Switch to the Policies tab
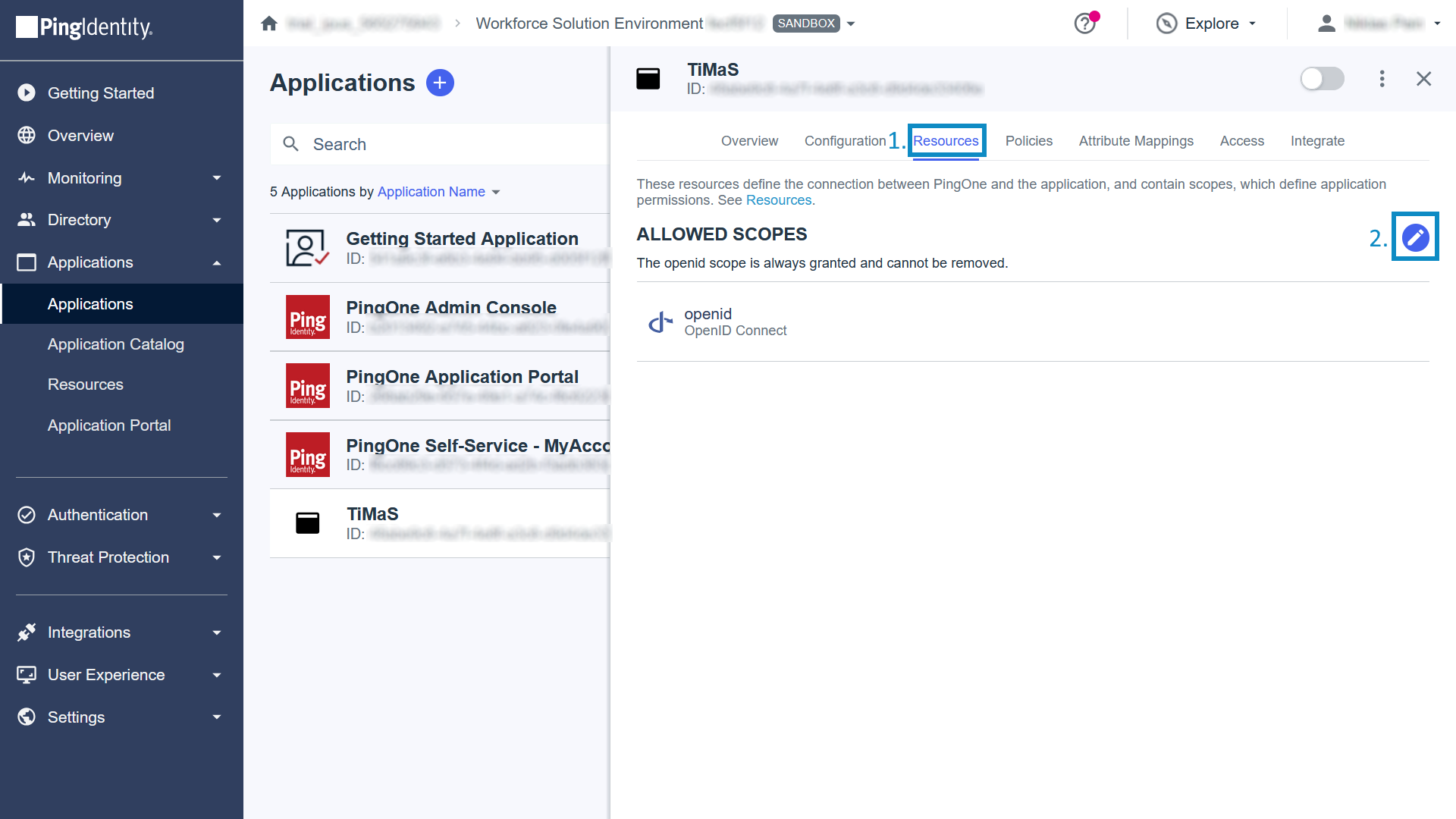Image resolution: width=1456 pixels, height=819 pixels. [x=1028, y=141]
